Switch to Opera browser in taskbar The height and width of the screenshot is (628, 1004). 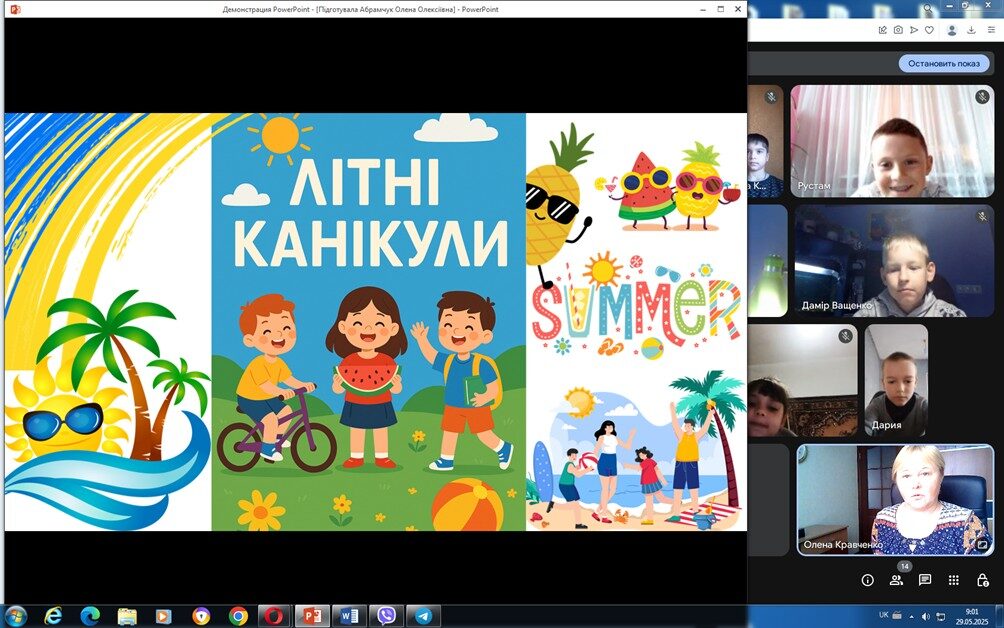tap(275, 616)
